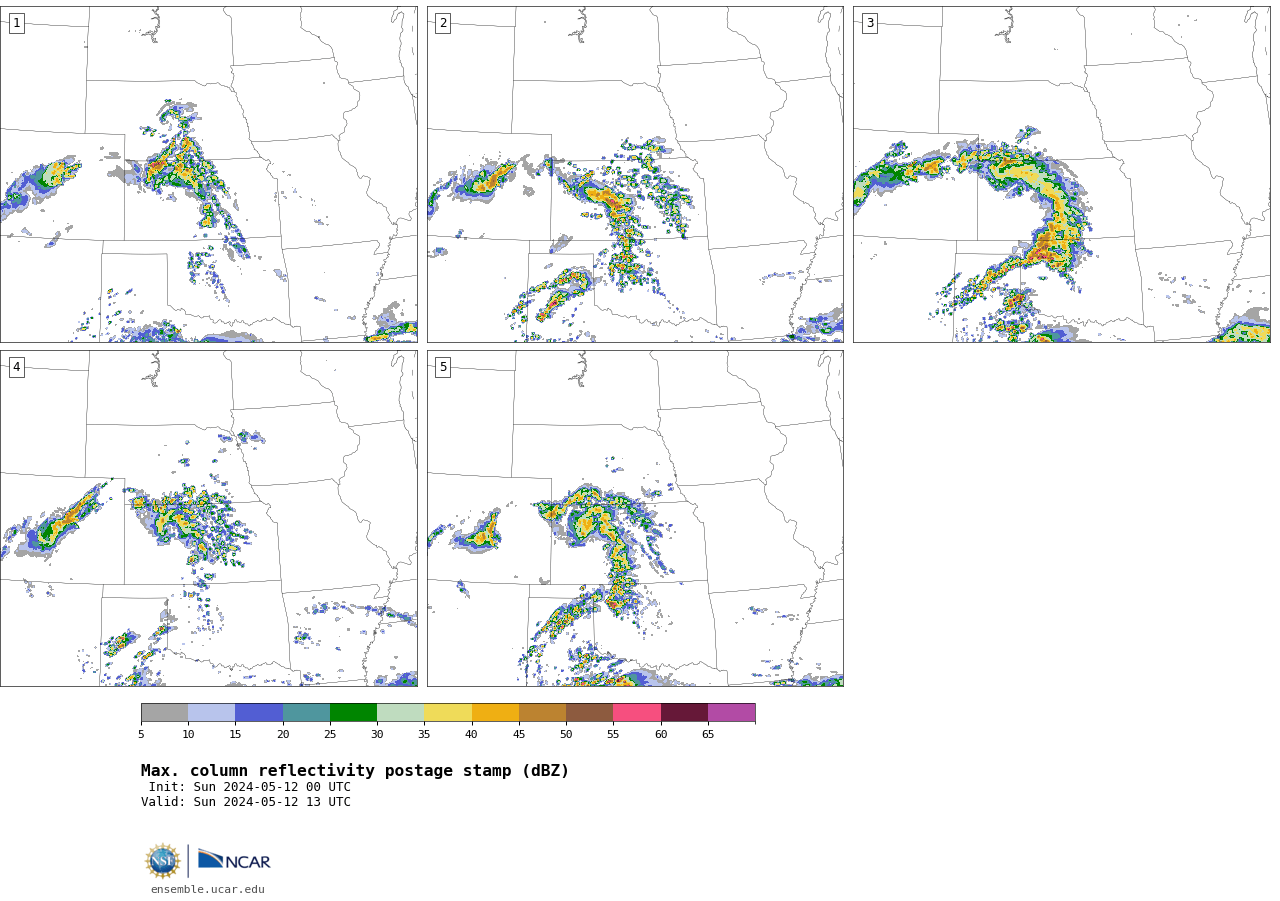Click the ensemble.ucar.edu text
Screen dimensions: 1280x901
[x=208, y=889]
